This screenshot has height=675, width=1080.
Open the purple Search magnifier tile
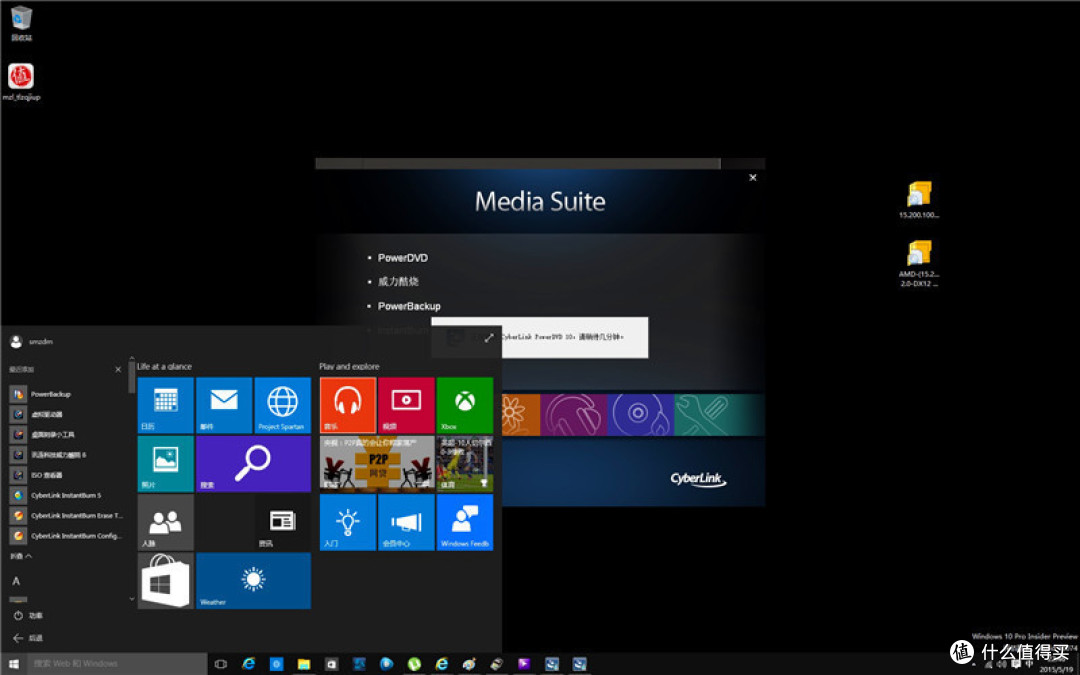(253, 464)
